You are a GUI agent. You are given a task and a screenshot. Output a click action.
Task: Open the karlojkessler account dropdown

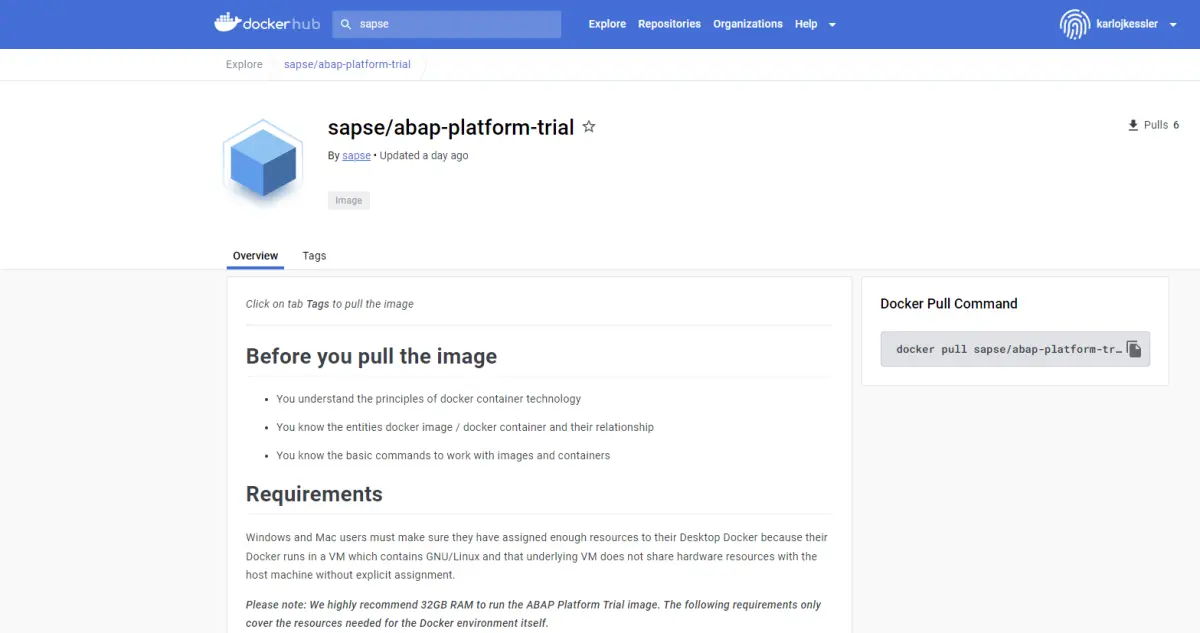[x=1173, y=25]
